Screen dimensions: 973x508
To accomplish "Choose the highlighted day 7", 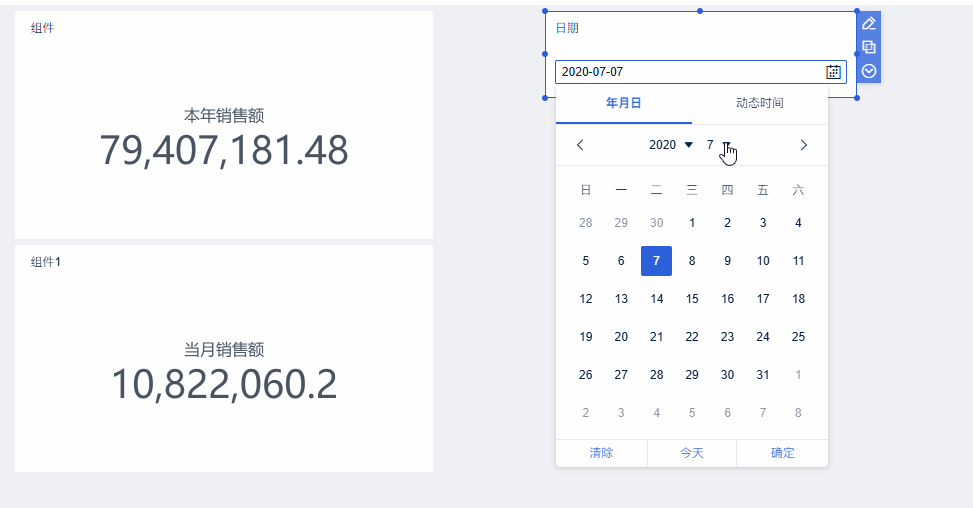I will (657, 261).
